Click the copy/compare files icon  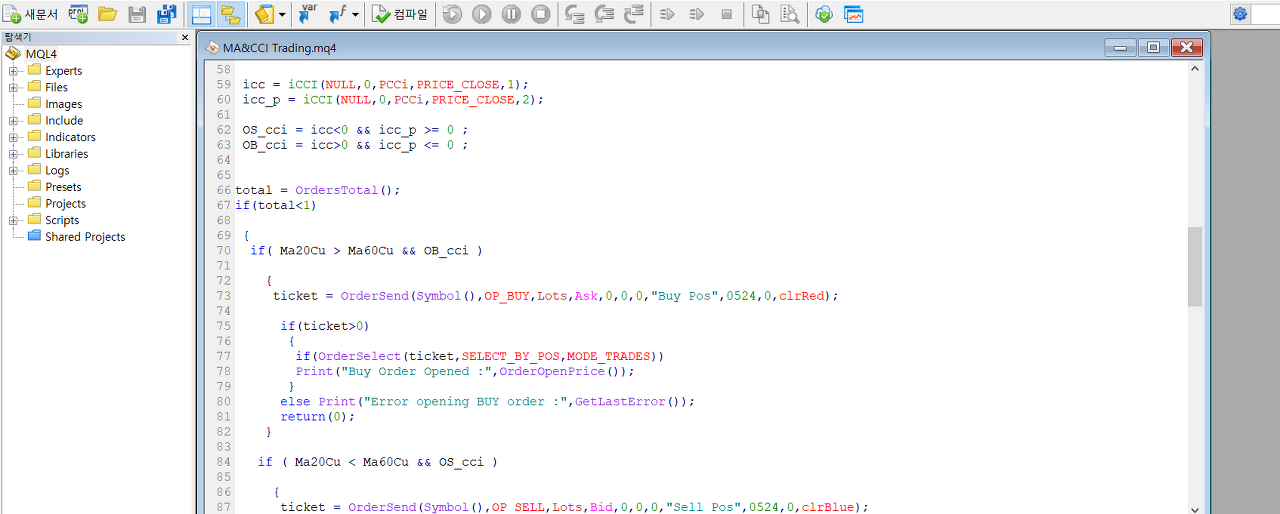click(761, 14)
